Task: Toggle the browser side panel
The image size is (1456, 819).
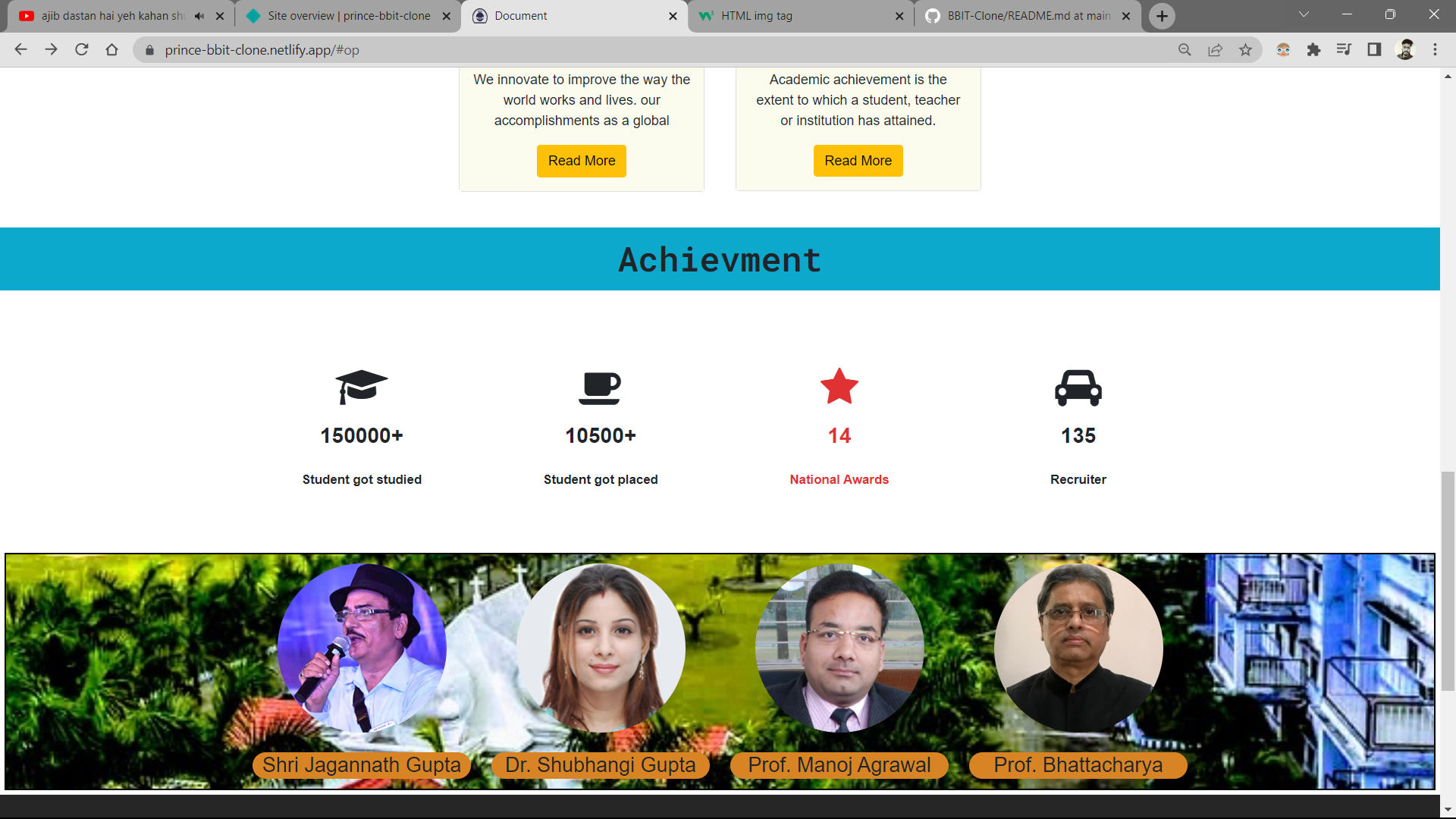Action: (x=1374, y=50)
